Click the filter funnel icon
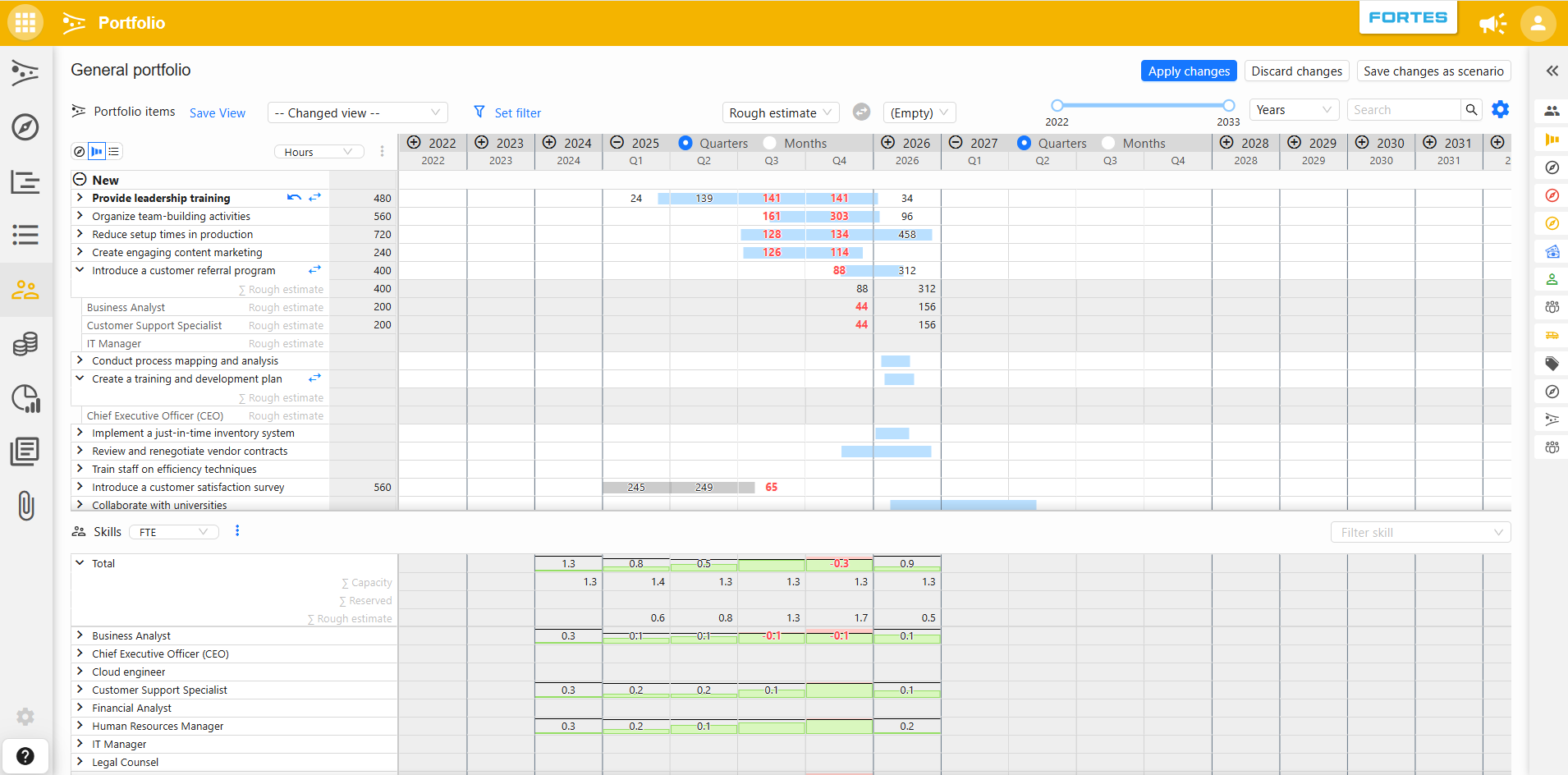 click(x=479, y=112)
